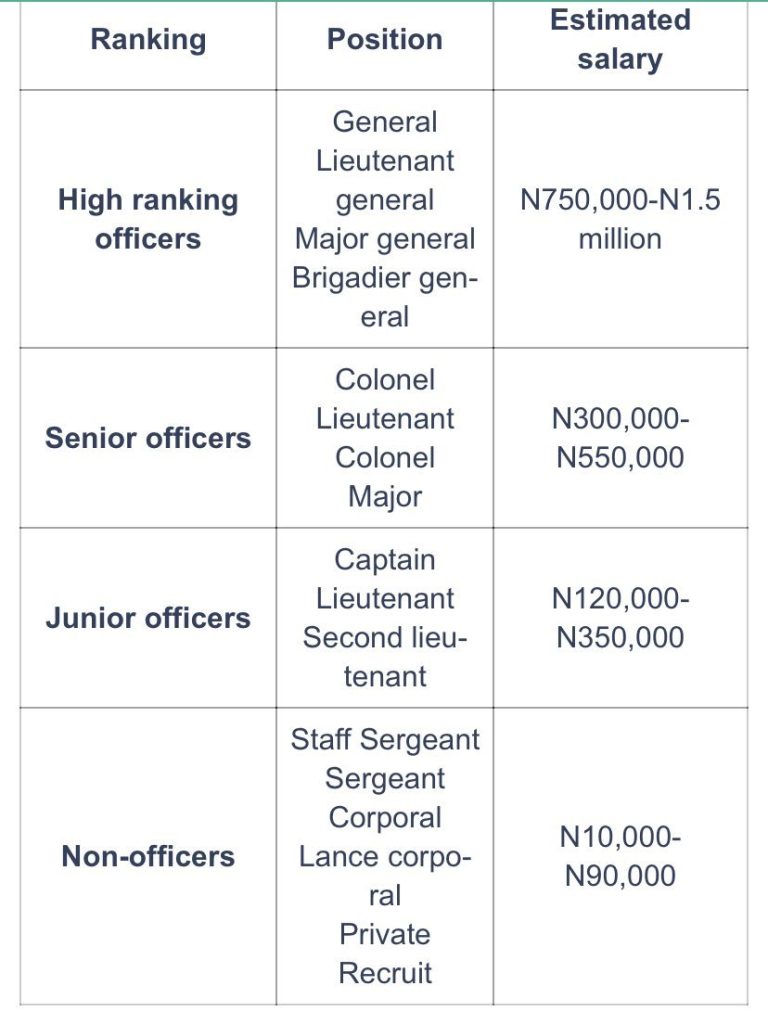This screenshot has height=1024, width=768.
Task: Select the Corporal position text
Action: pos(385,817)
